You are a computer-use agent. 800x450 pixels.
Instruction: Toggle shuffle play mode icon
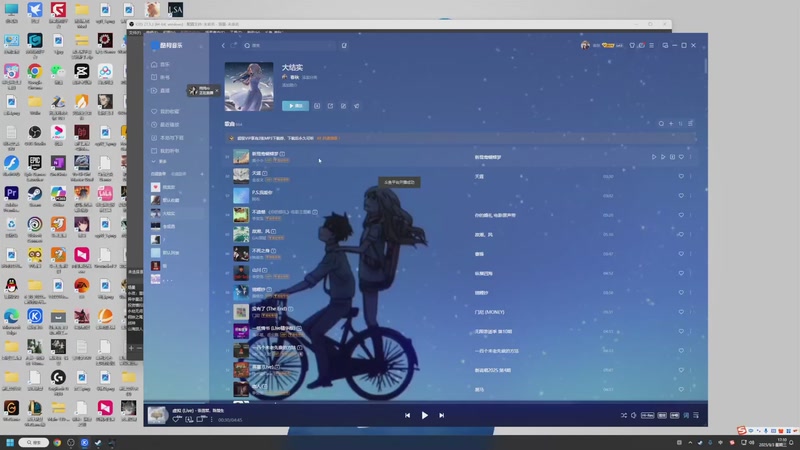tap(623, 415)
